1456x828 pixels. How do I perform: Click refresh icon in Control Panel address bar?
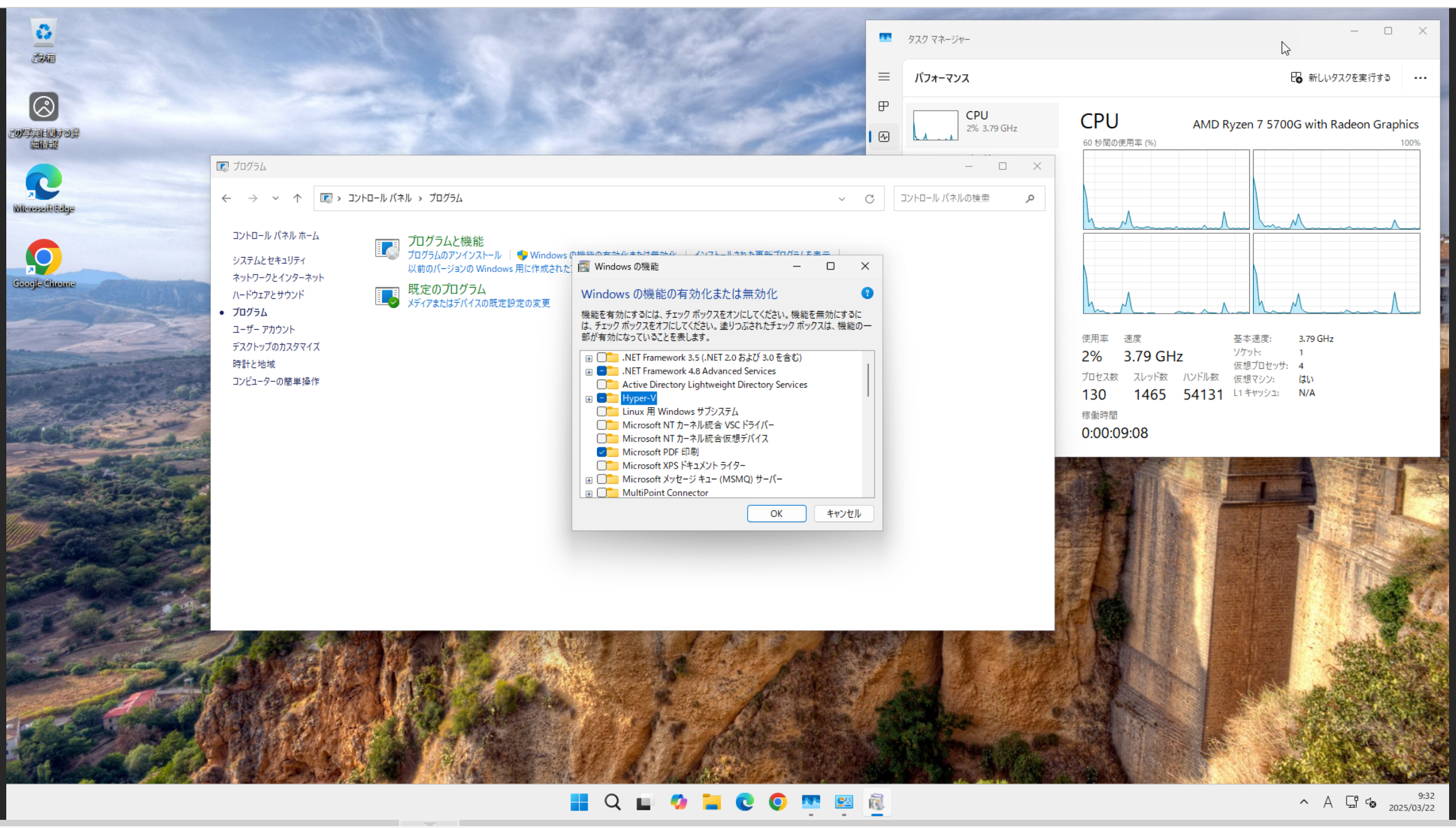[x=869, y=199]
